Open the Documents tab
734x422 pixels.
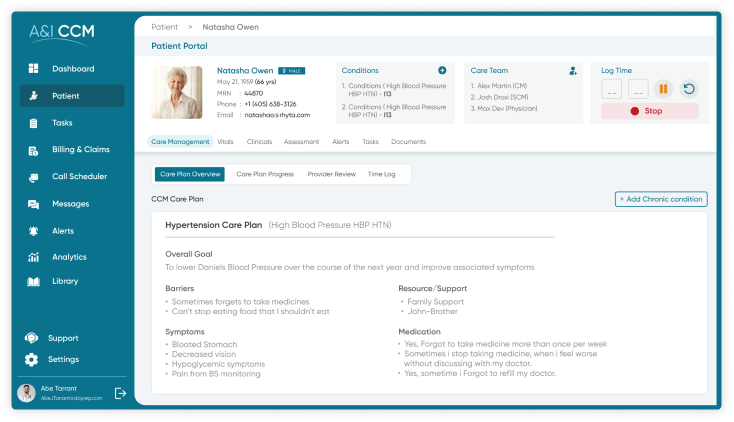[409, 141]
